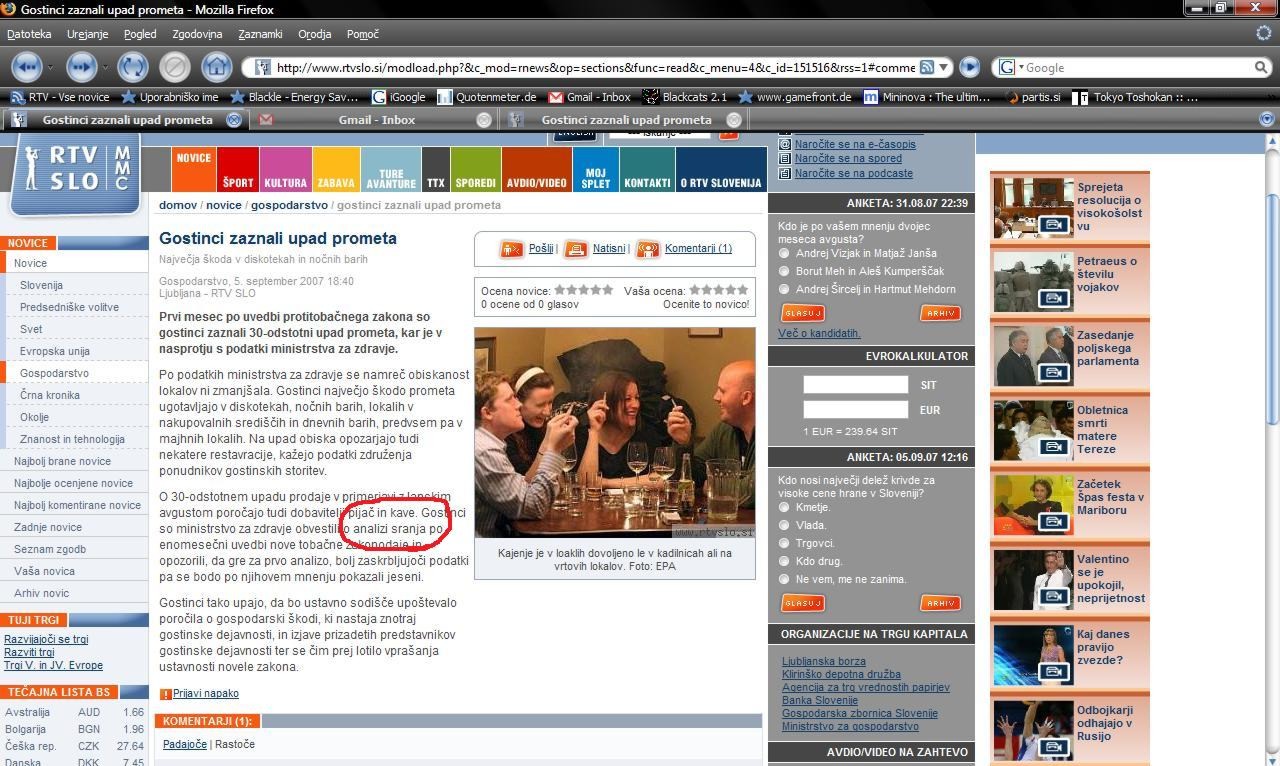Select Ne vem, me ne zanima option
This screenshot has height=766, width=1280.
(x=784, y=580)
